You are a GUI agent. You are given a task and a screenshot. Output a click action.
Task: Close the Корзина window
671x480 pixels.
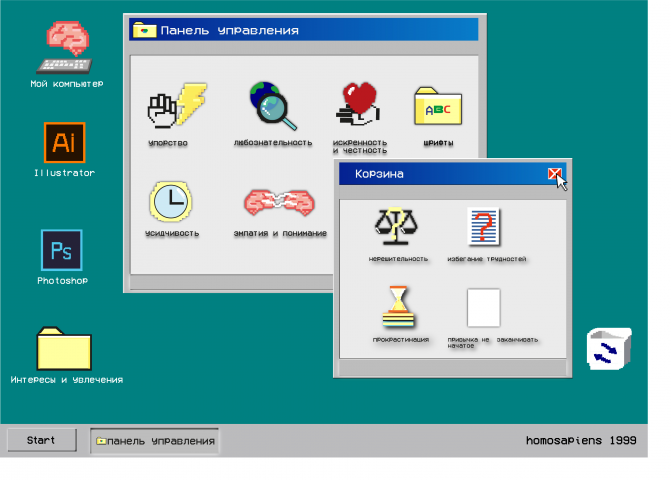coord(554,174)
